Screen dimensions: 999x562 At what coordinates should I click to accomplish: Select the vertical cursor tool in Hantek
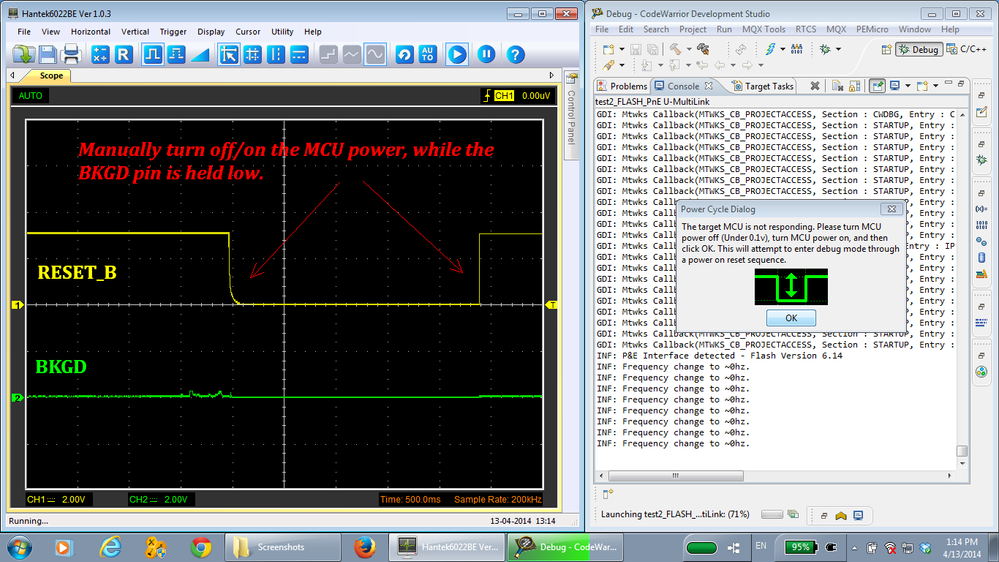(276, 55)
